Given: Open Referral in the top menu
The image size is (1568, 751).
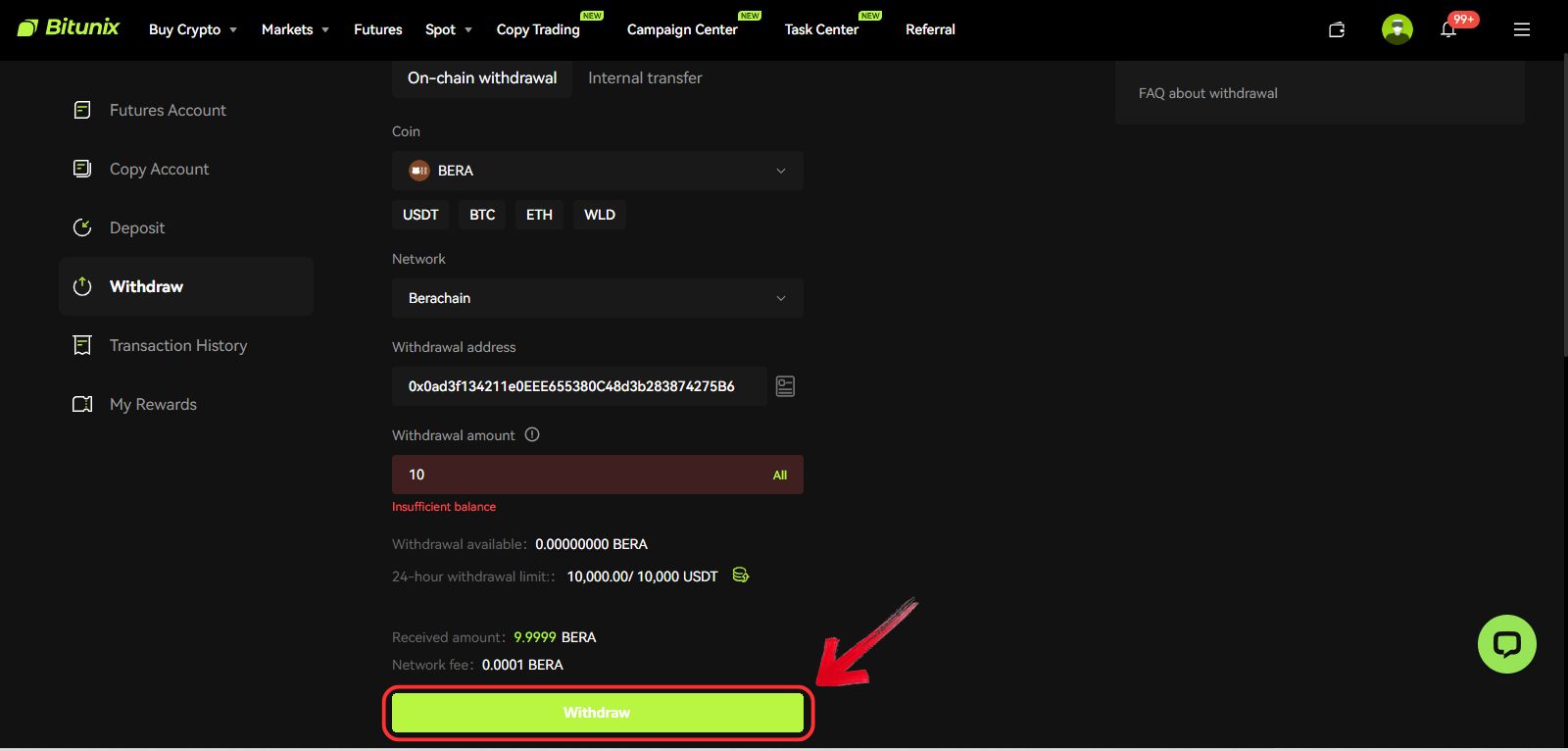Looking at the screenshot, I should click(x=930, y=29).
